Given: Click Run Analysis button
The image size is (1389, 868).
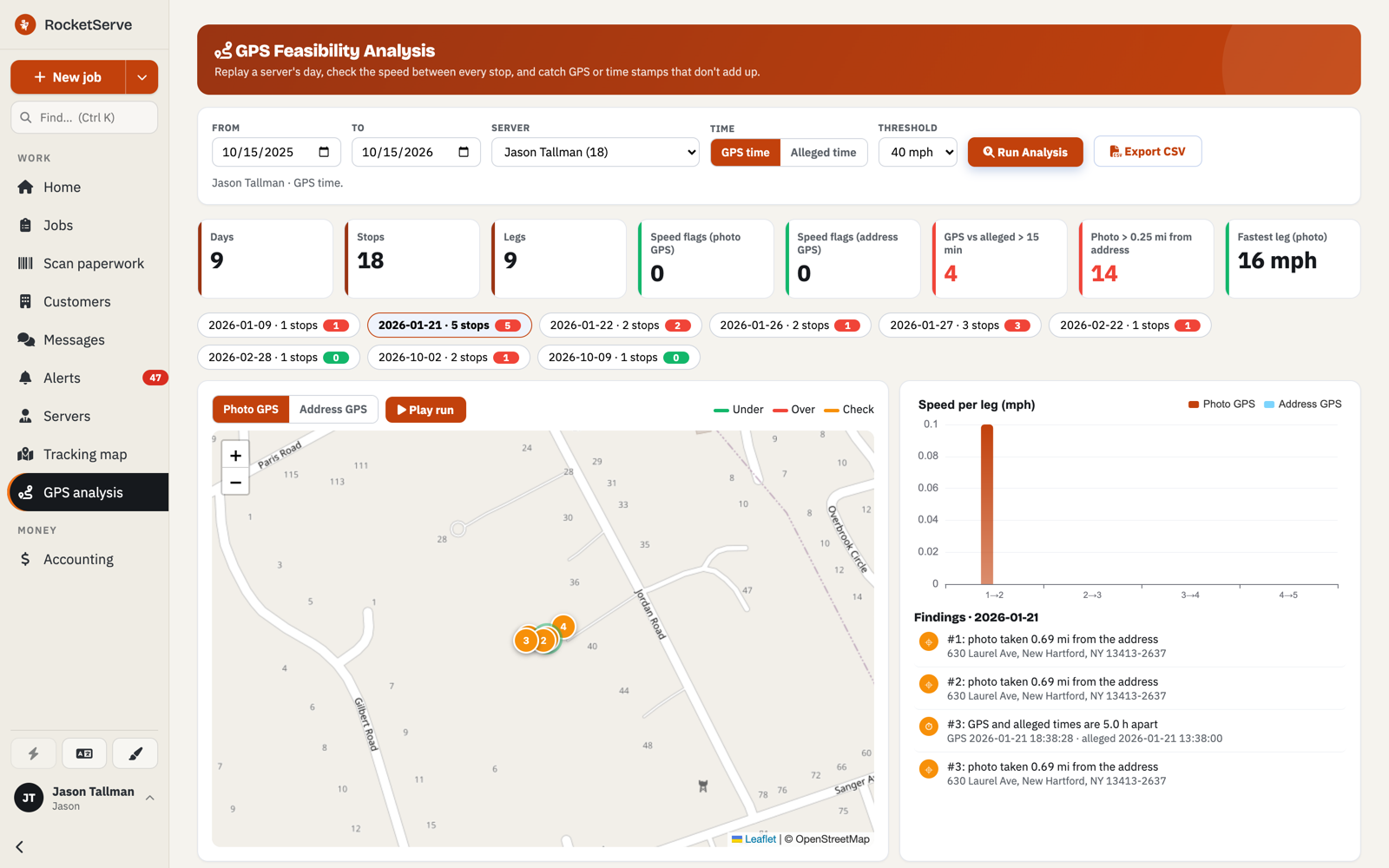Looking at the screenshot, I should (1025, 152).
